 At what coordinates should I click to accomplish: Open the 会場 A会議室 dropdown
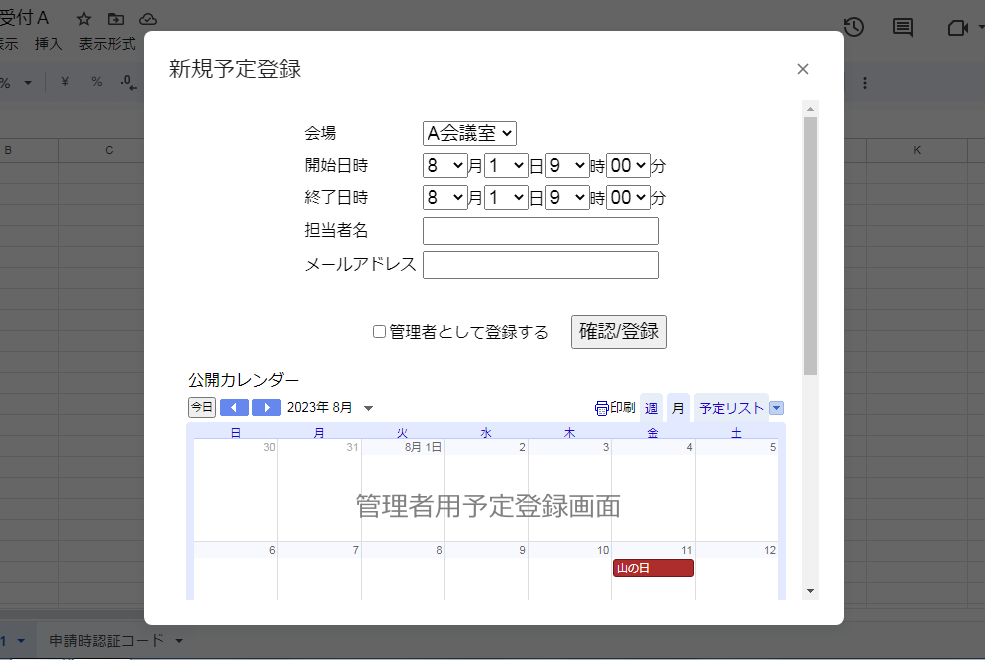pyautogui.click(x=470, y=133)
